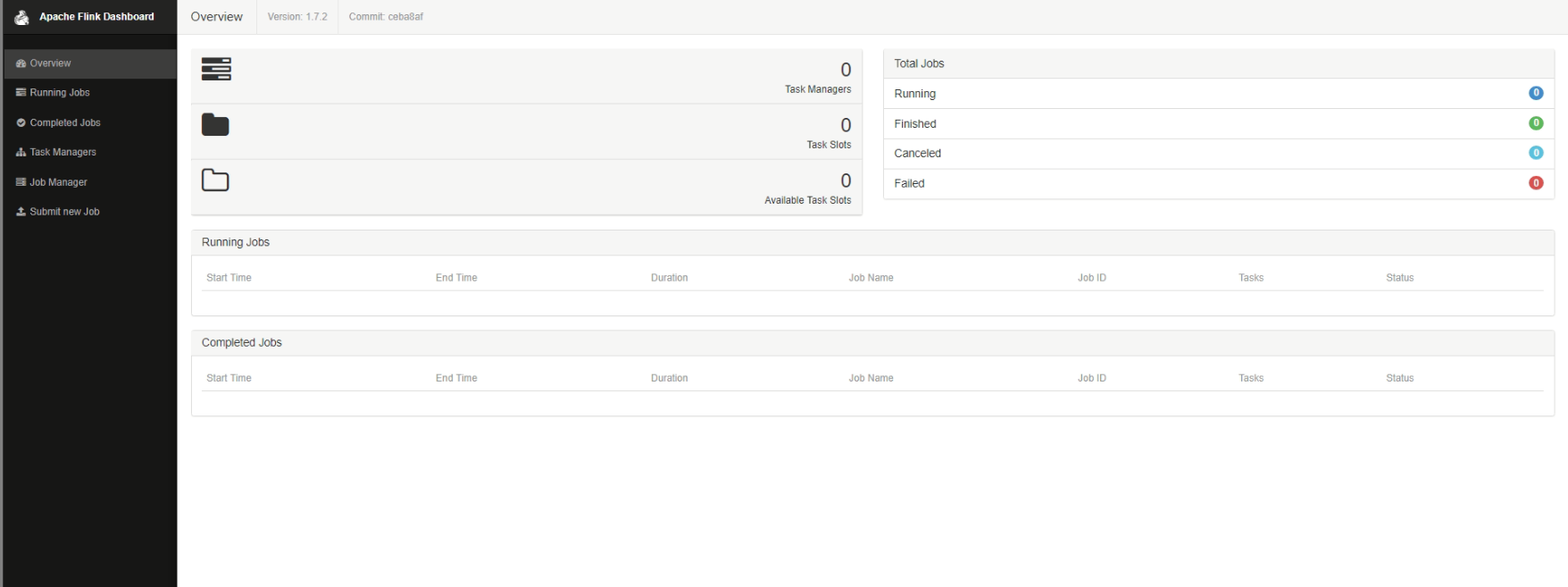
Task: Click Duration column in Running Jobs
Action: click(669, 278)
